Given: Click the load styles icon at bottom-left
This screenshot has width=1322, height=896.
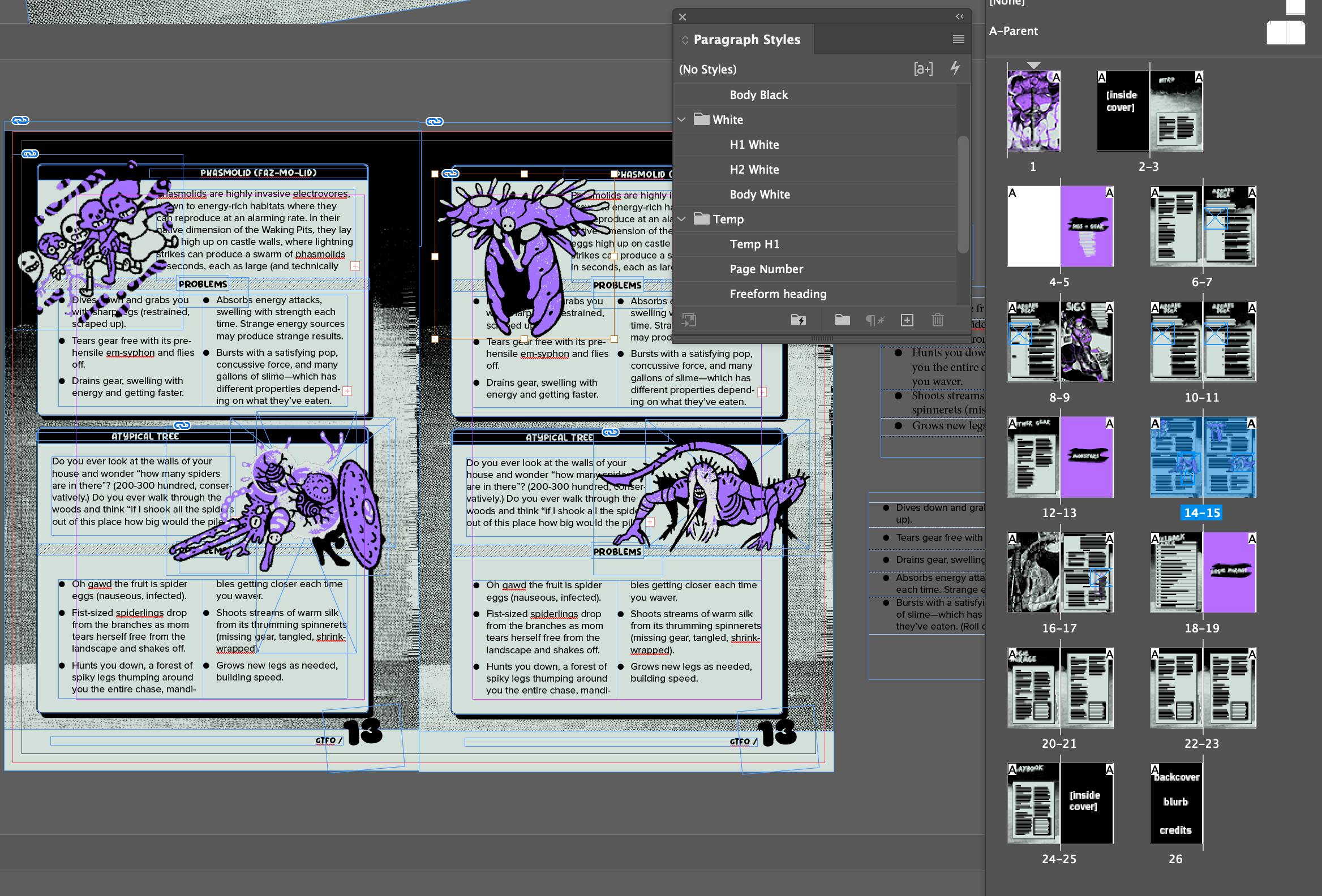Looking at the screenshot, I should click(689, 320).
